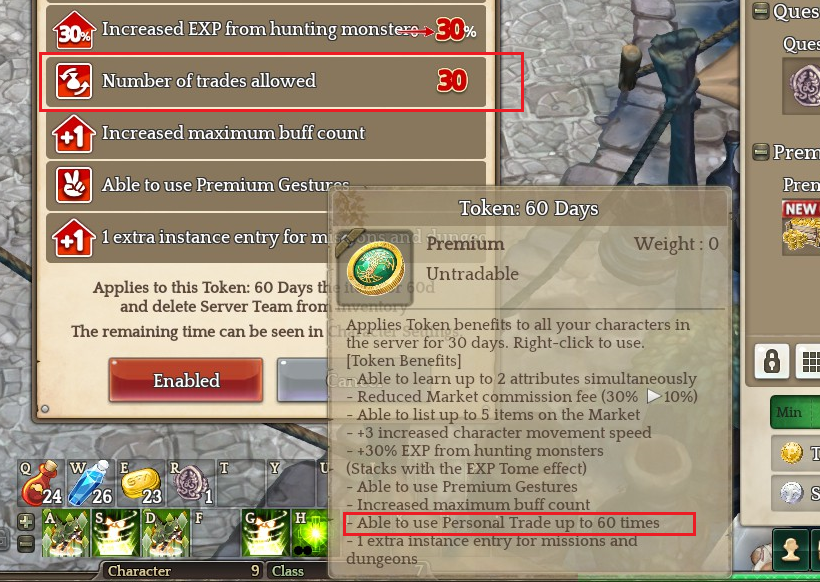Activate the green glowing skill in slot H
Viewport: 820px width, 582px height.
point(312,533)
